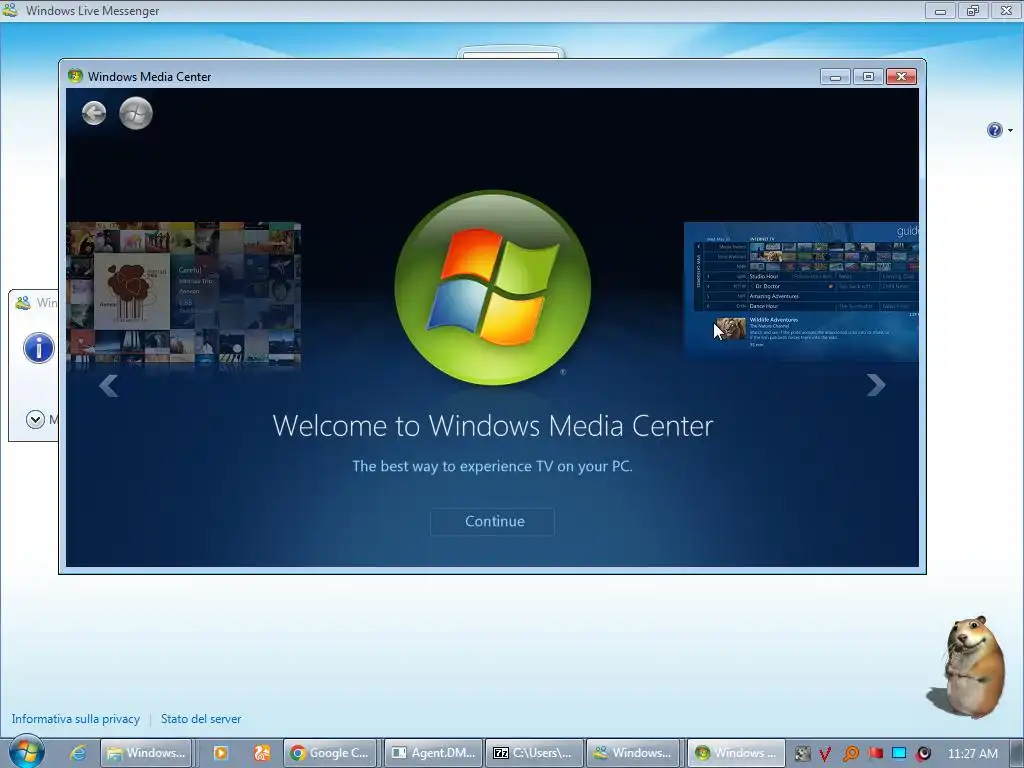Screen dimensions: 1024x768
Task: Switch to the Windows Explorer taskbar button
Action: pos(146,753)
